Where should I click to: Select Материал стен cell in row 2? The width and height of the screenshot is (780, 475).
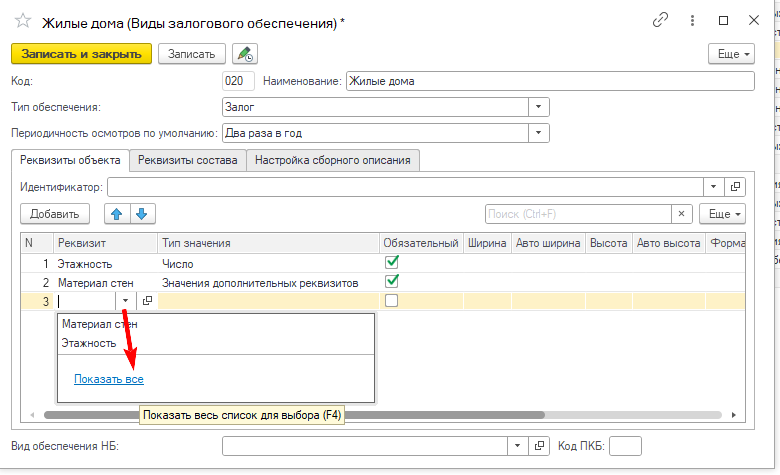pos(105,283)
